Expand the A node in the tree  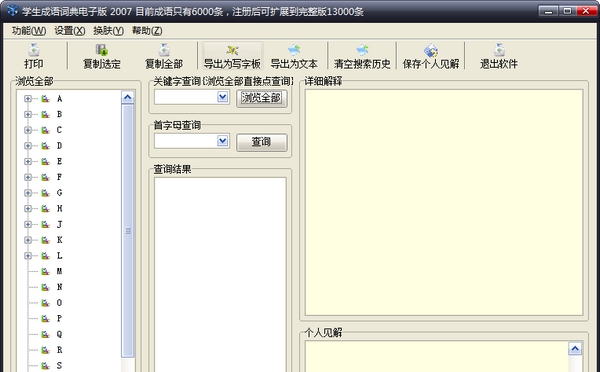point(28,99)
